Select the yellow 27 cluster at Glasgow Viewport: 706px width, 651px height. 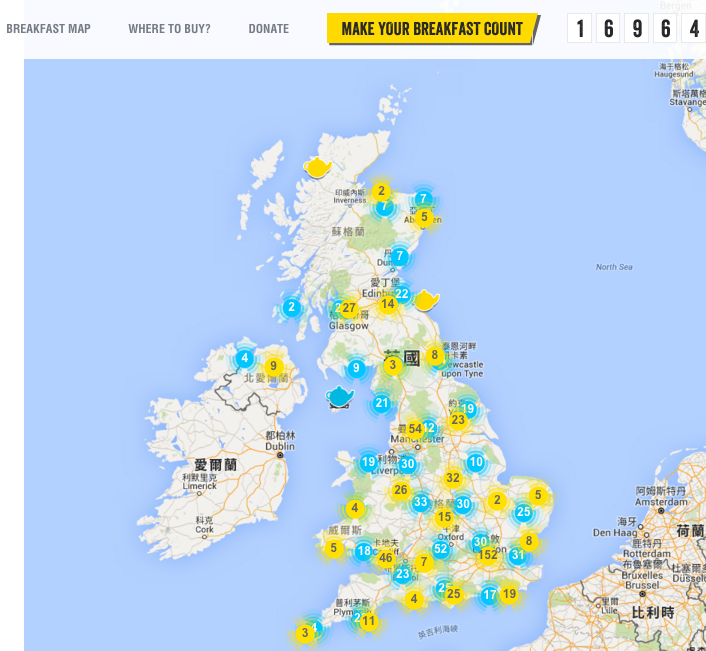(x=349, y=308)
